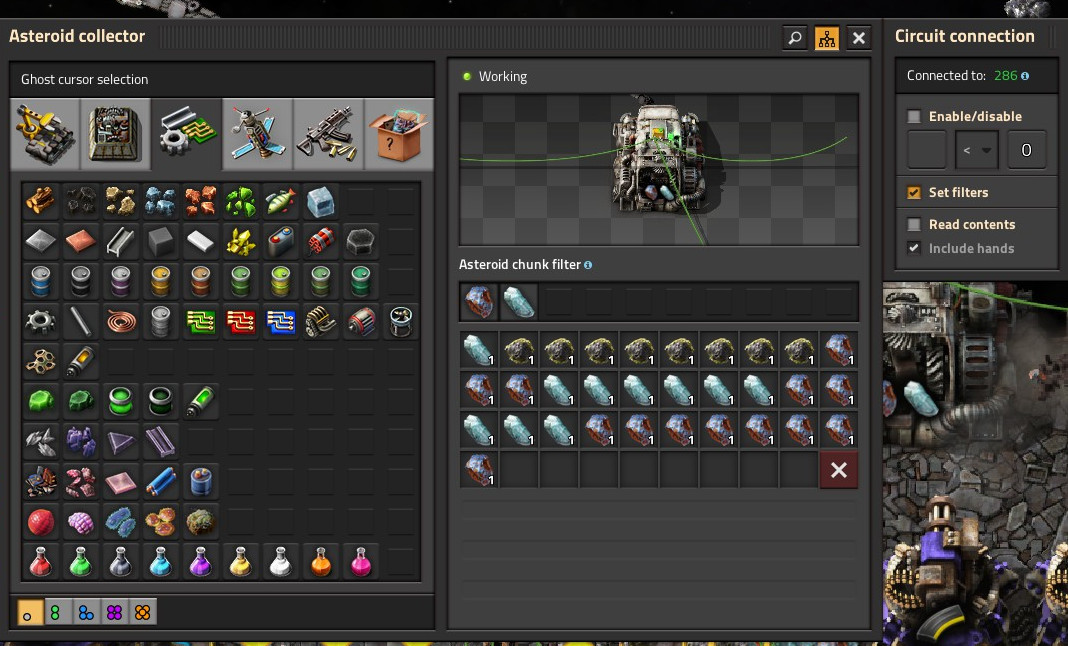Select the black crude oil barrel

81,281
